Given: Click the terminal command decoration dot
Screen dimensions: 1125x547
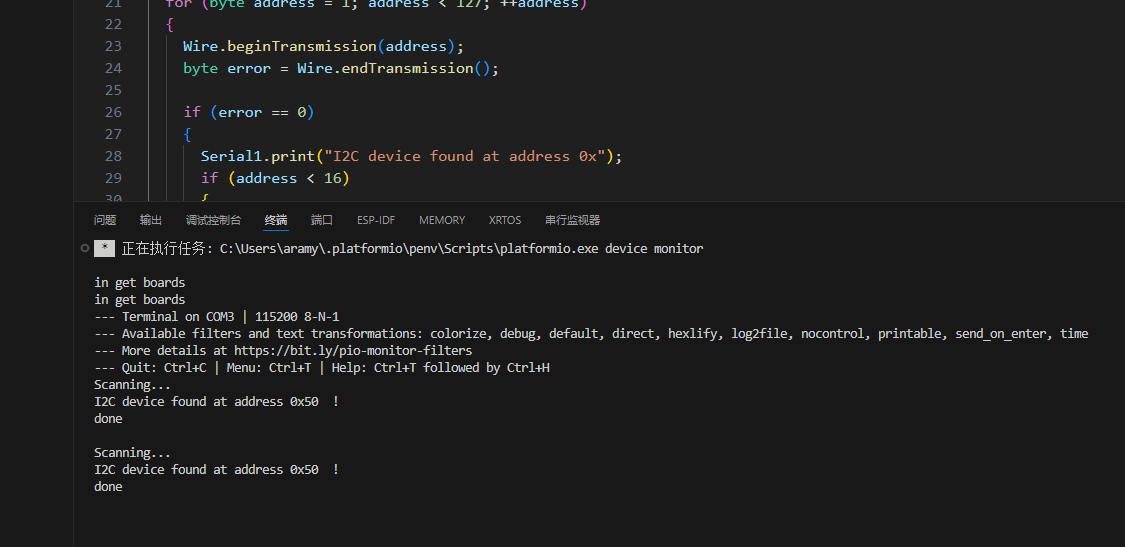Looking at the screenshot, I should click(84, 246).
